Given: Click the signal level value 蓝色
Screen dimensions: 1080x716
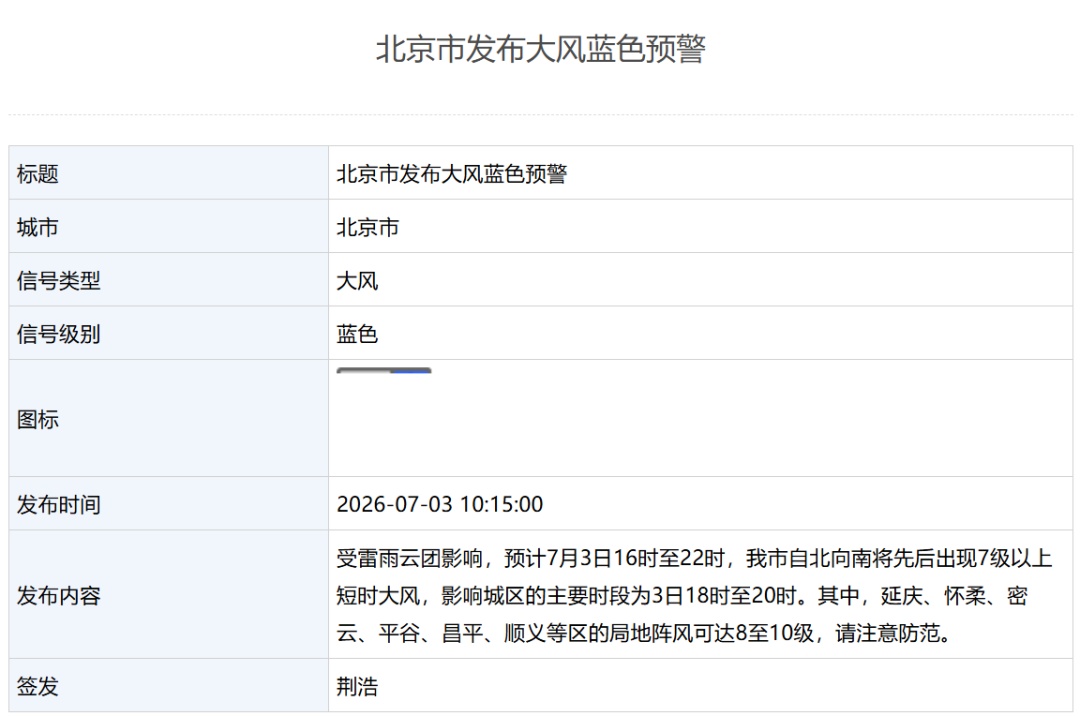Looking at the screenshot, I should click(x=357, y=335).
